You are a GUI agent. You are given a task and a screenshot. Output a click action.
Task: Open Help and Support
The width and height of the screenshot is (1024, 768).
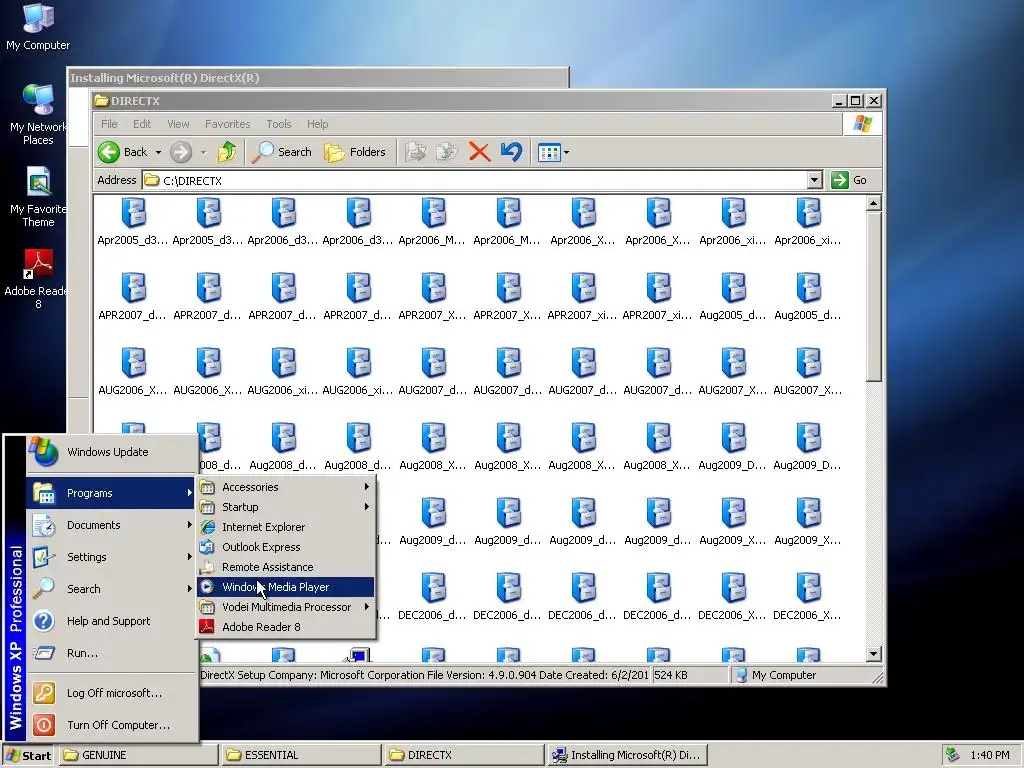click(x=112, y=621)
